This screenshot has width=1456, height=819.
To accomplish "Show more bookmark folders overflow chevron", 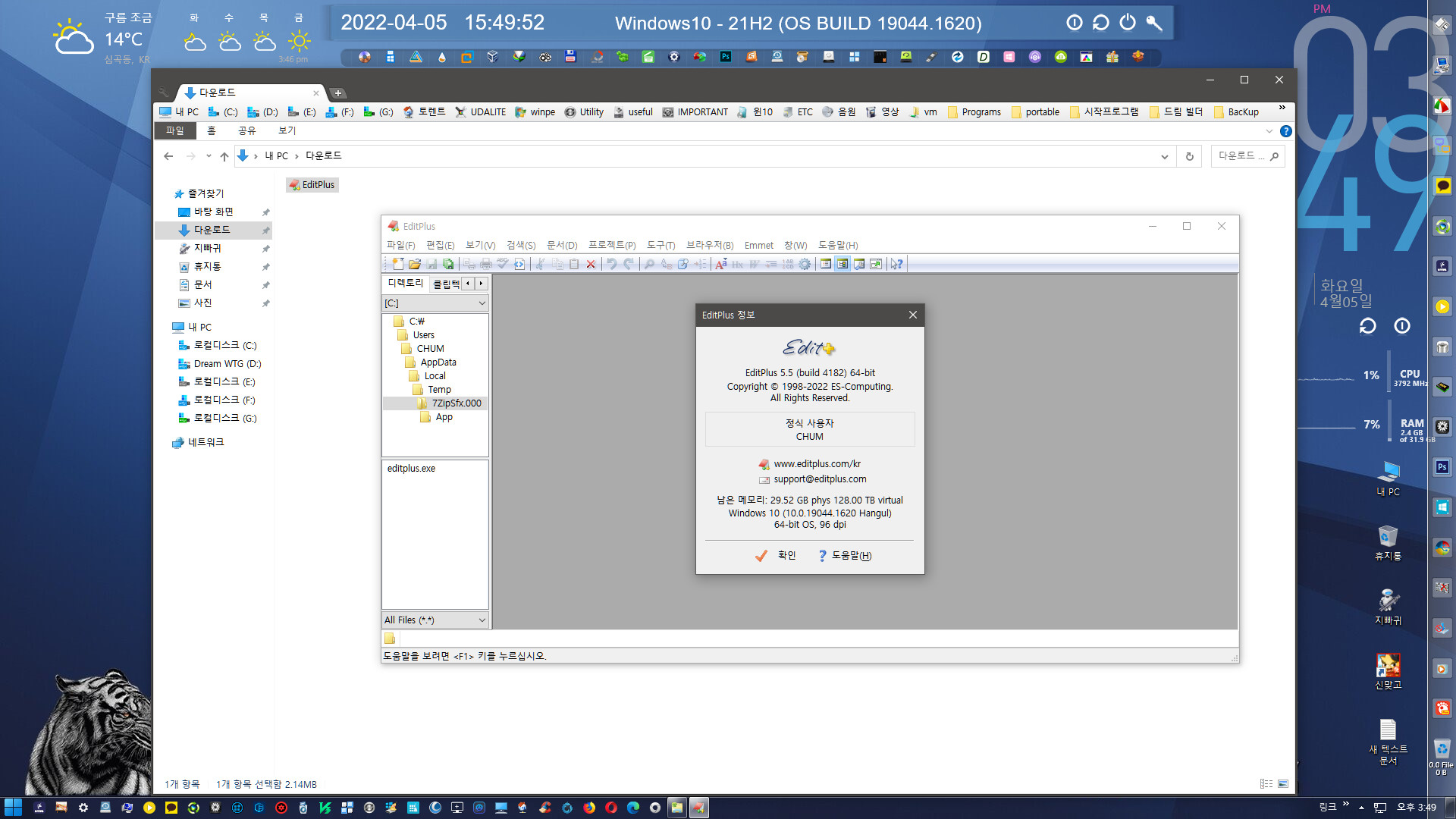I will [1282, 108].
